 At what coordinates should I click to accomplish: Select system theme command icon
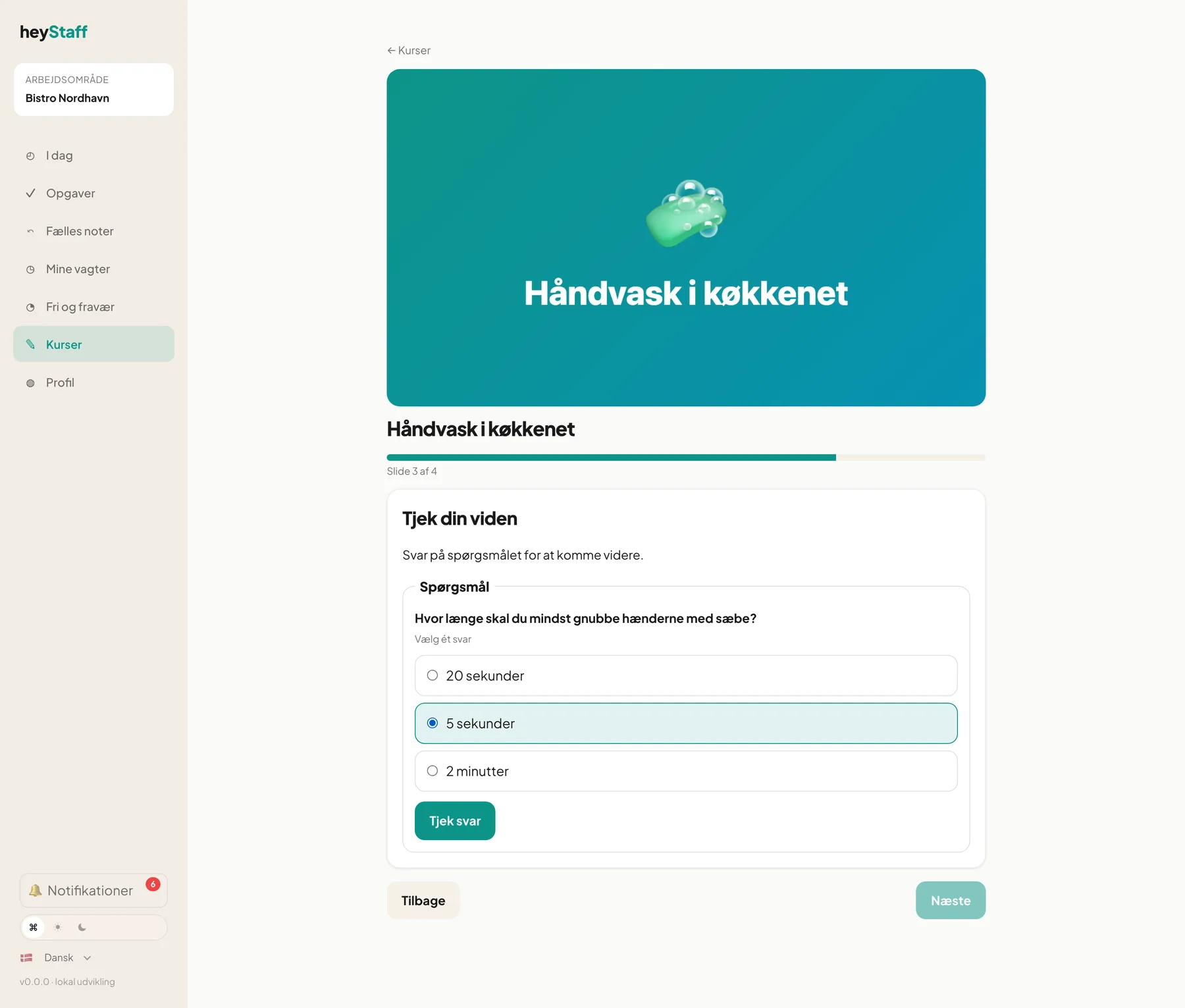(34, 927)
